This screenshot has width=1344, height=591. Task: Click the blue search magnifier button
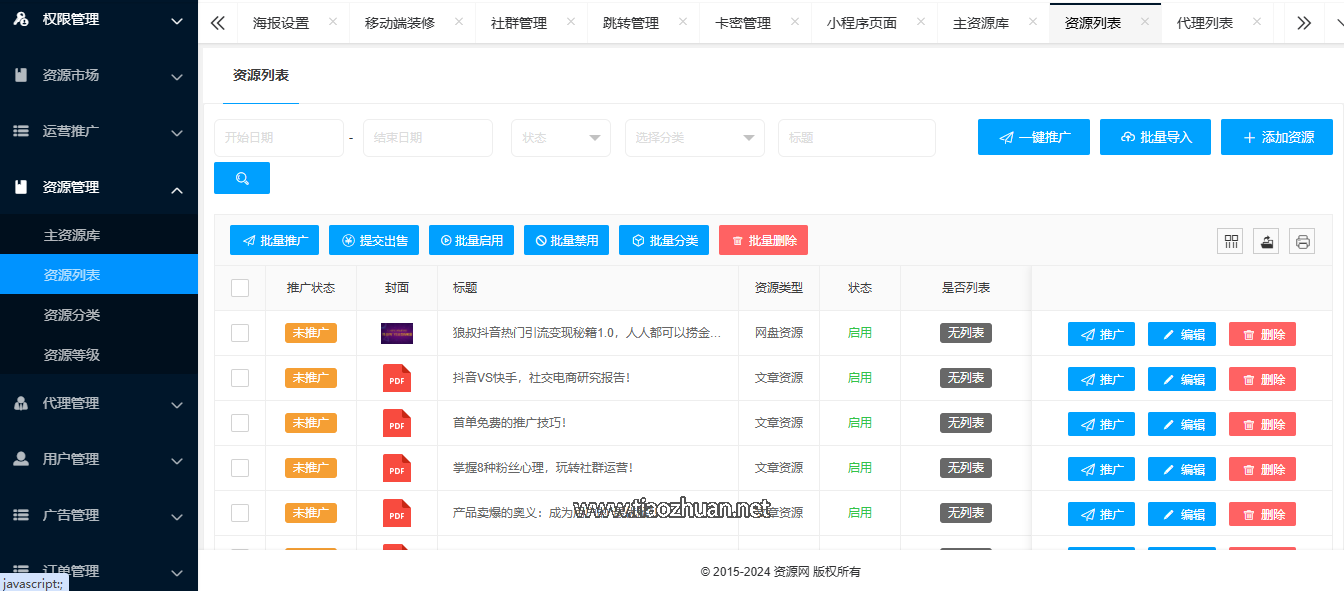[242, 178]
